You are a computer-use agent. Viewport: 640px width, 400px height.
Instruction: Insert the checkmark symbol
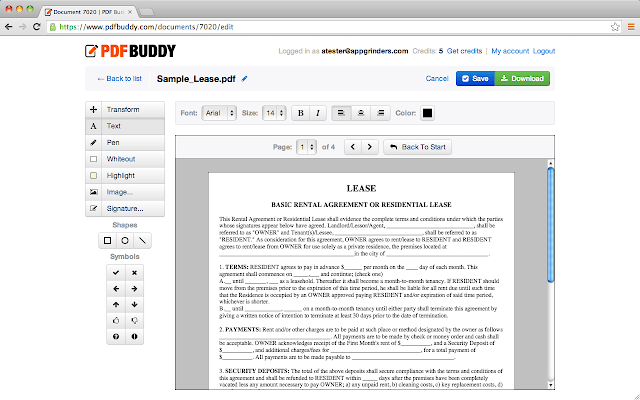117,272
